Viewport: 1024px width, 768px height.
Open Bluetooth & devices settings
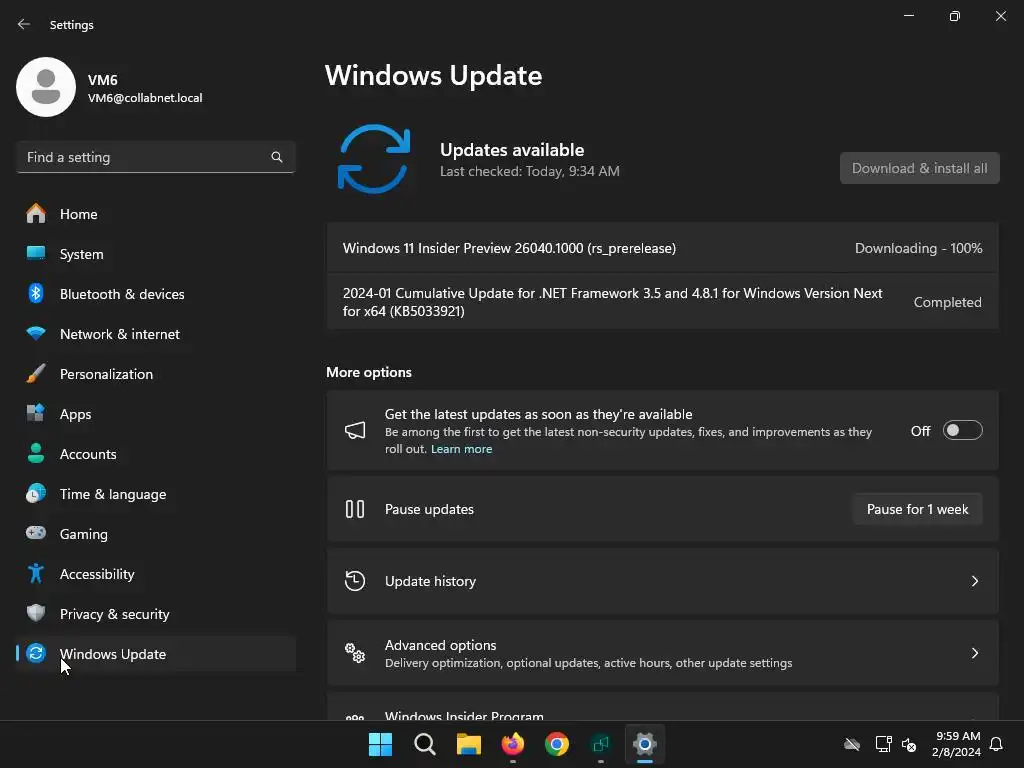[x=155, y=293]
